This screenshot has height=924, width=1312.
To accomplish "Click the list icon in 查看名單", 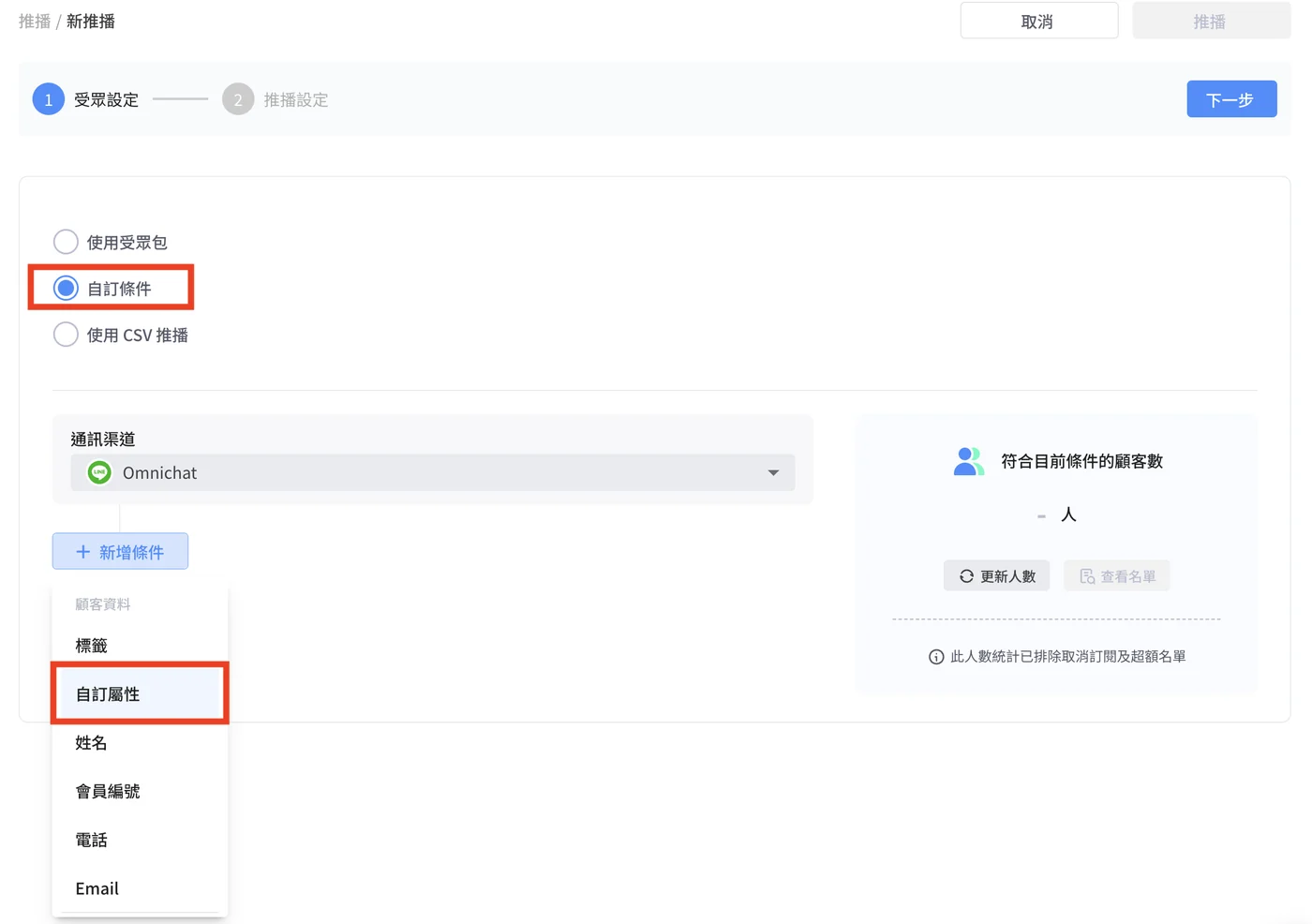I will 1087,576.
